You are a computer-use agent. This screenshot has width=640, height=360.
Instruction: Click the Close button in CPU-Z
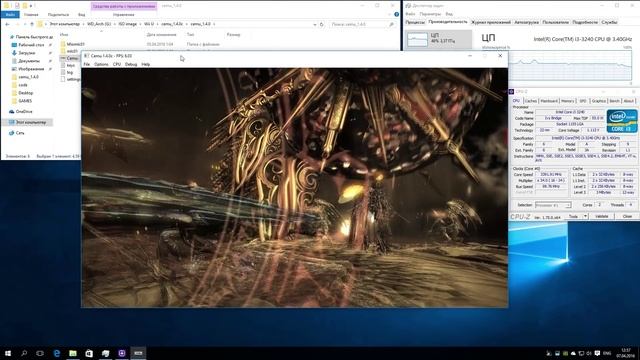[627, 216]
